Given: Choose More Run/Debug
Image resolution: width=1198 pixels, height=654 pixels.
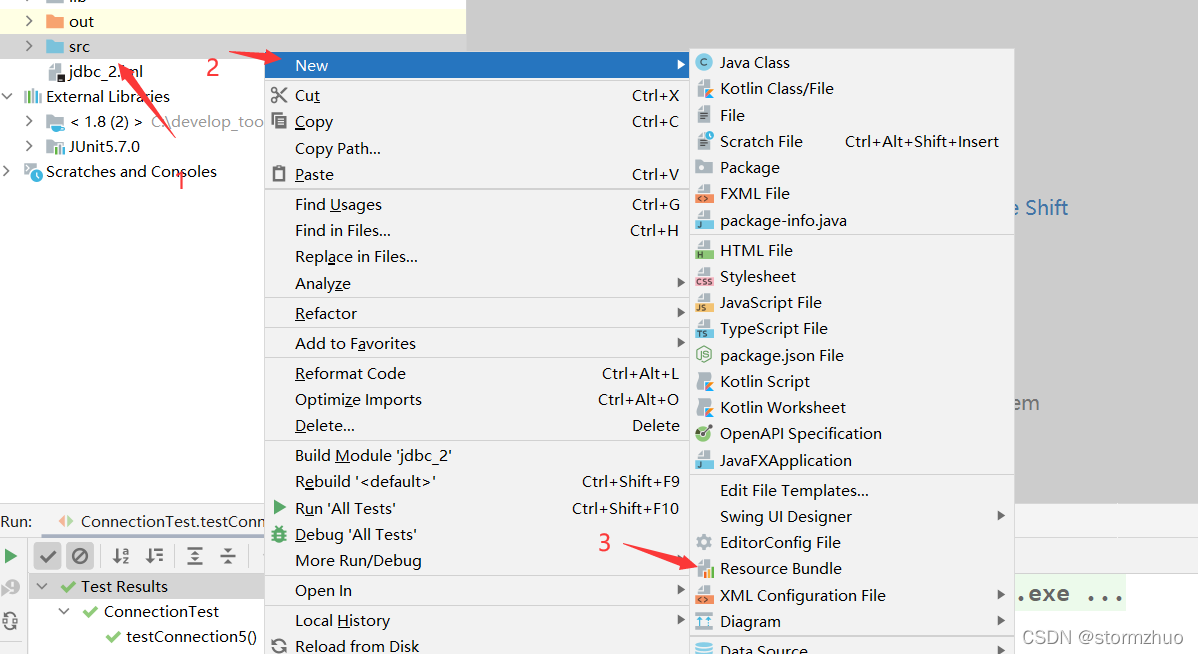Looking at the screenshot, I should tap(477, 561).
